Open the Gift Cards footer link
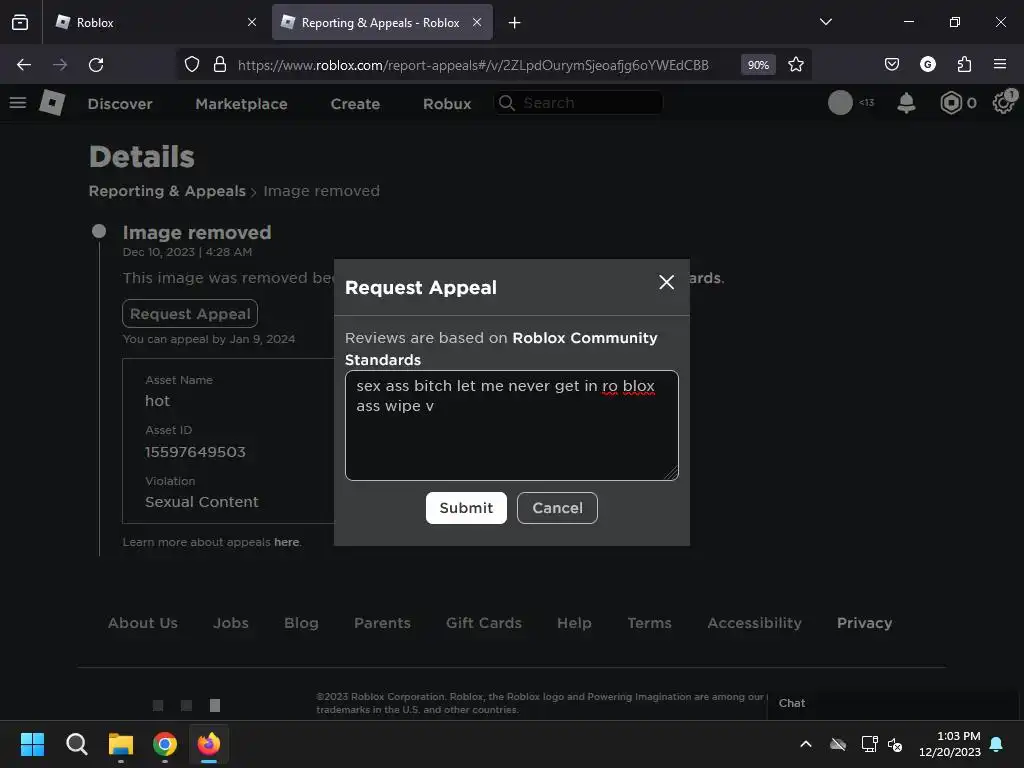Image resolution: width=1024 pixels, height=768 pixels. tap(484, 623)
